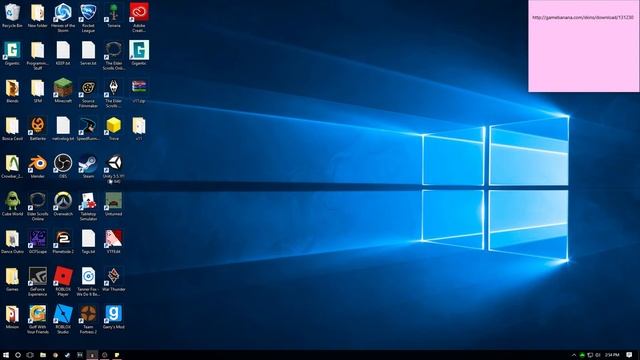Image resolution: width=640 pixels, height=360 pixels.
Task: Open the Terraria shortcut
Action: click(x=113, y=16)
